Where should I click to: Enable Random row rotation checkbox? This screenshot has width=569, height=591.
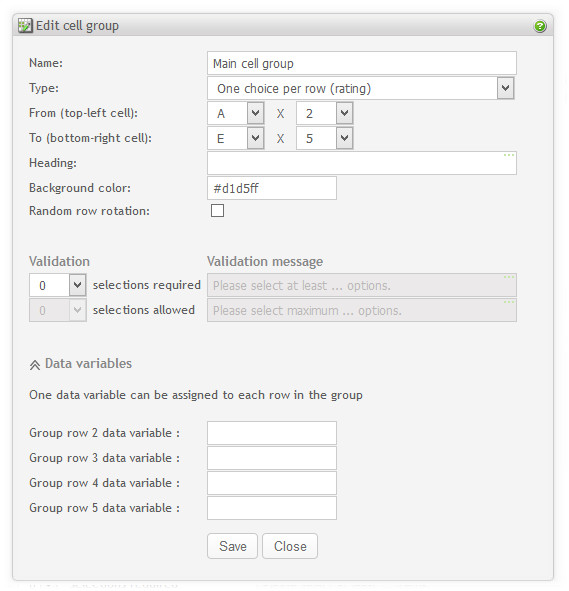pyautogui.click(x=217, y=211)
